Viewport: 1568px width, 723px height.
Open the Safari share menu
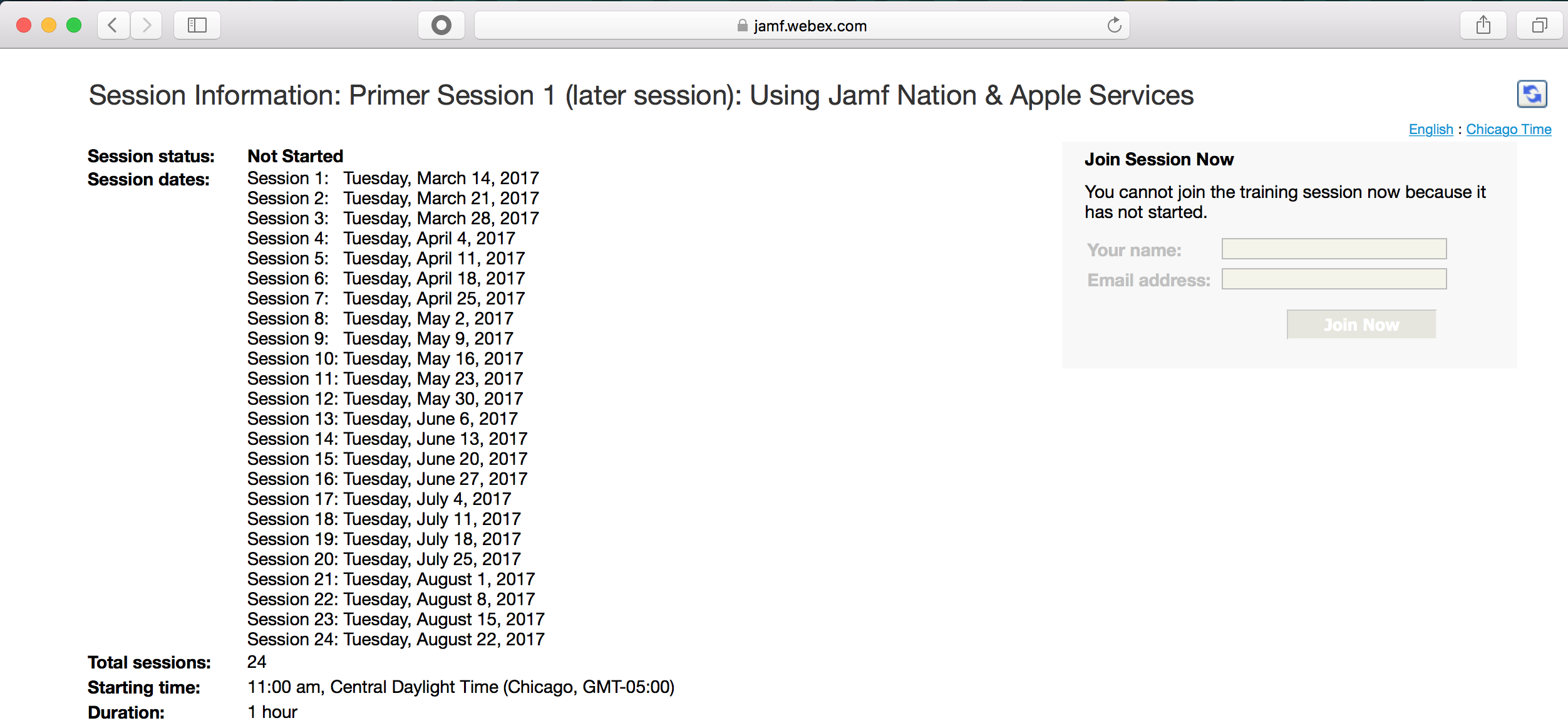pyautogui.click(x=1483, y=25)
